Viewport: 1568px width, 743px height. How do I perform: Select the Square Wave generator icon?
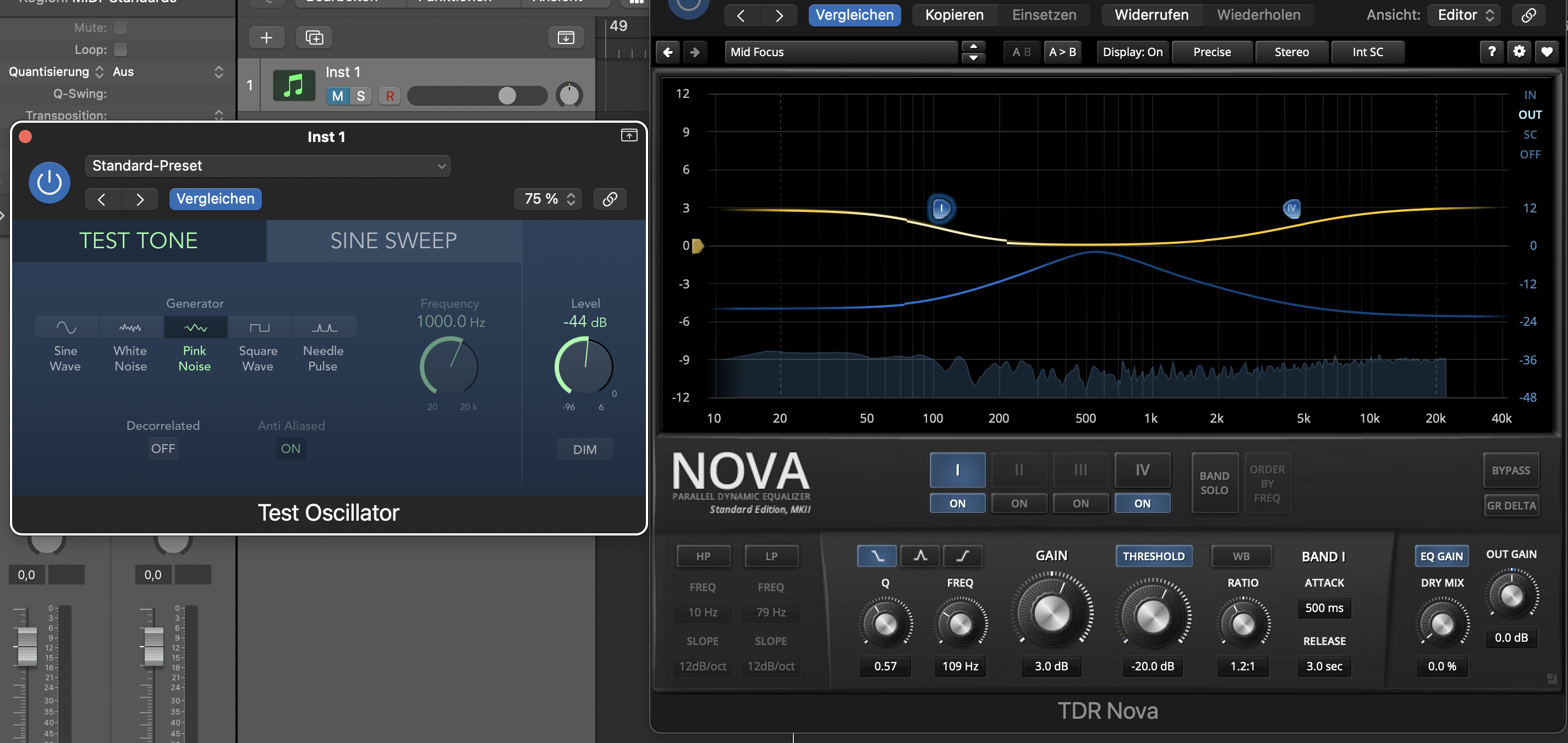tap(259, 327)
